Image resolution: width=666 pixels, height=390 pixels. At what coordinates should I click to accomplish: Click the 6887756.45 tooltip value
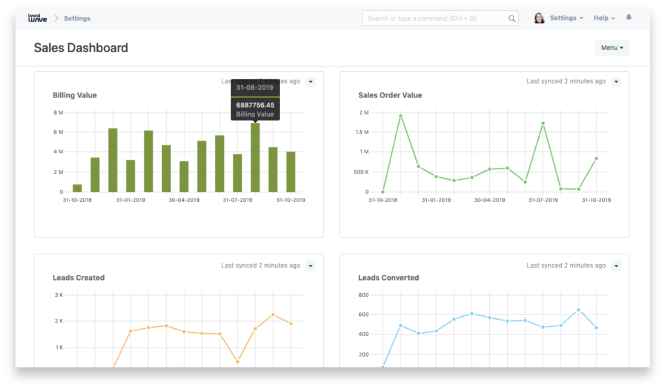point(255,105)
